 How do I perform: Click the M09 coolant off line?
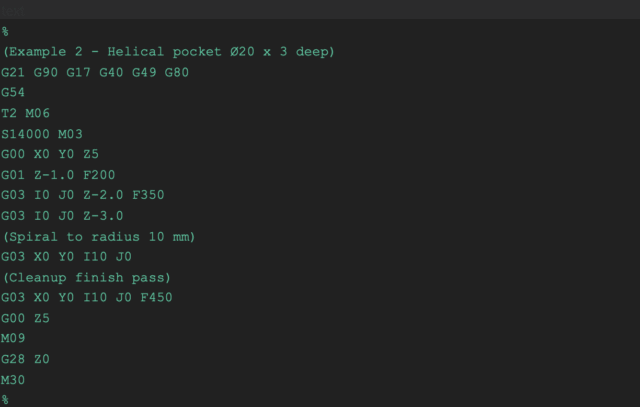click(x=16, y=338)
